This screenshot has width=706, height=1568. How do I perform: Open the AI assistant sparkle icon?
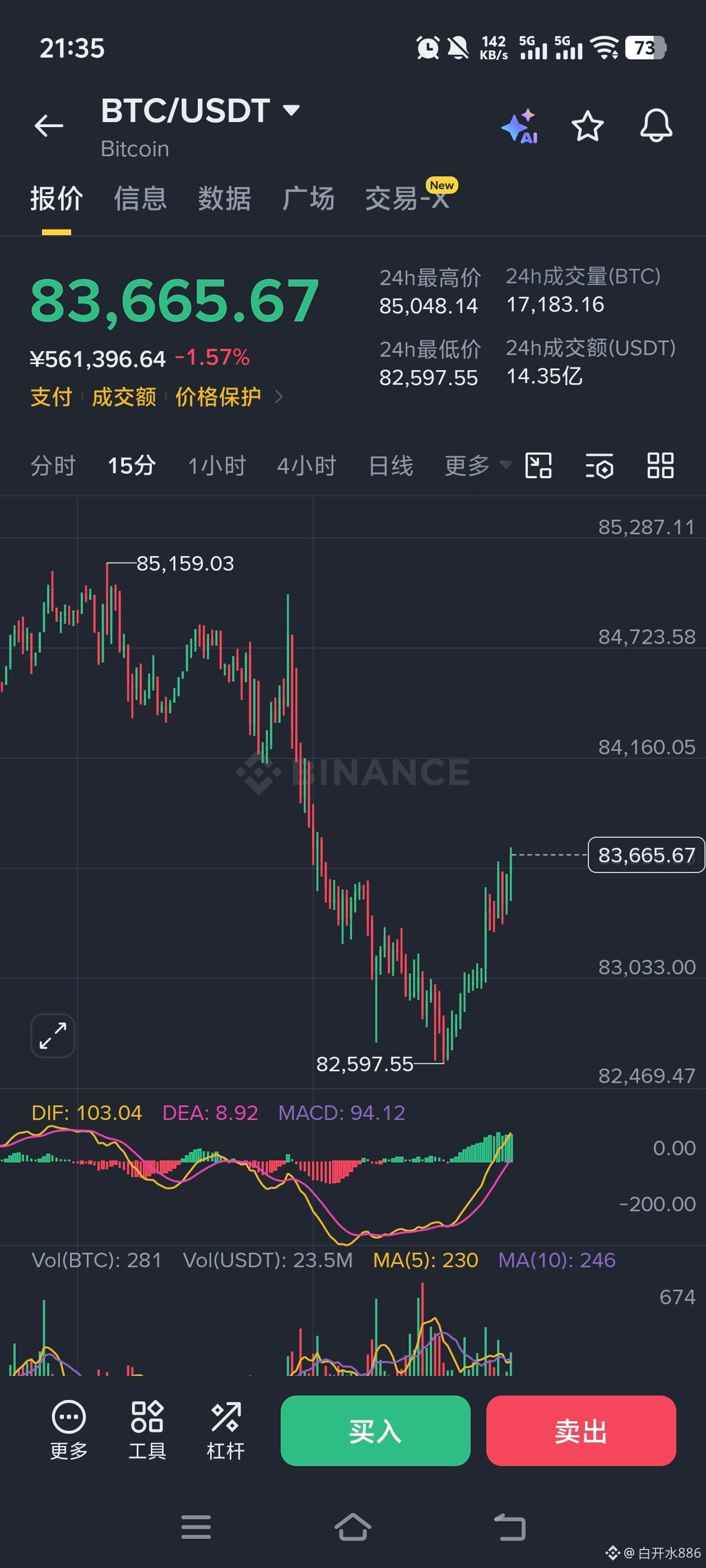point(519,126)
